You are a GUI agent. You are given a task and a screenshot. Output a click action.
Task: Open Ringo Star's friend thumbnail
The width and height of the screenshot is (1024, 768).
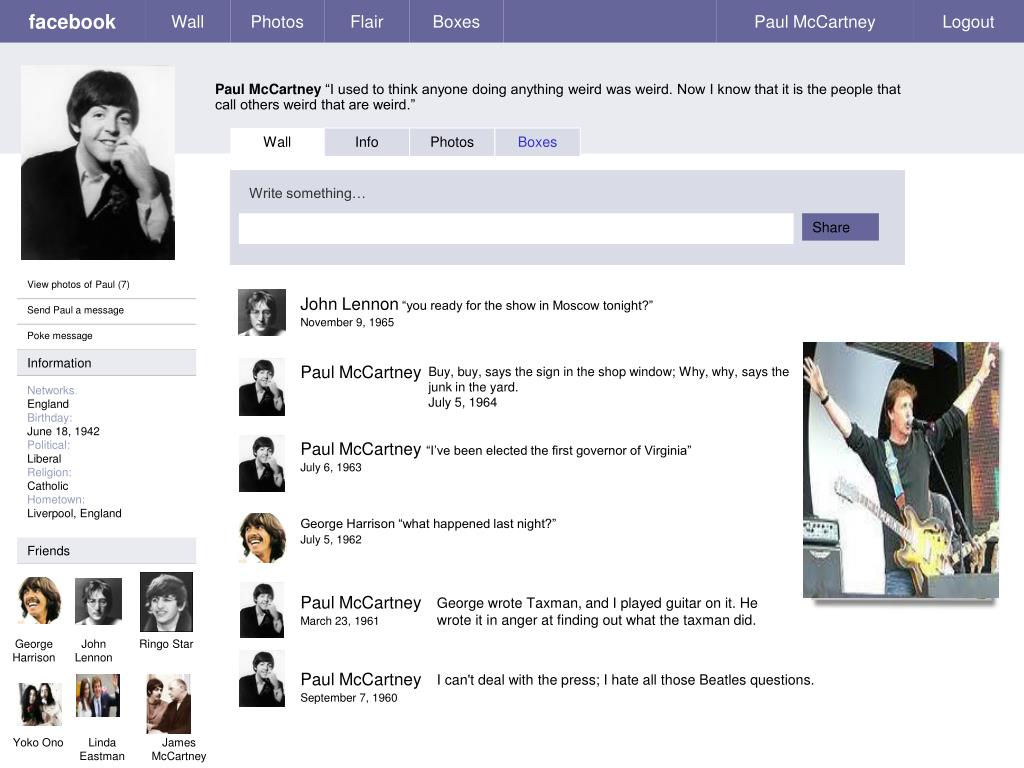click(x=167, y=602)
